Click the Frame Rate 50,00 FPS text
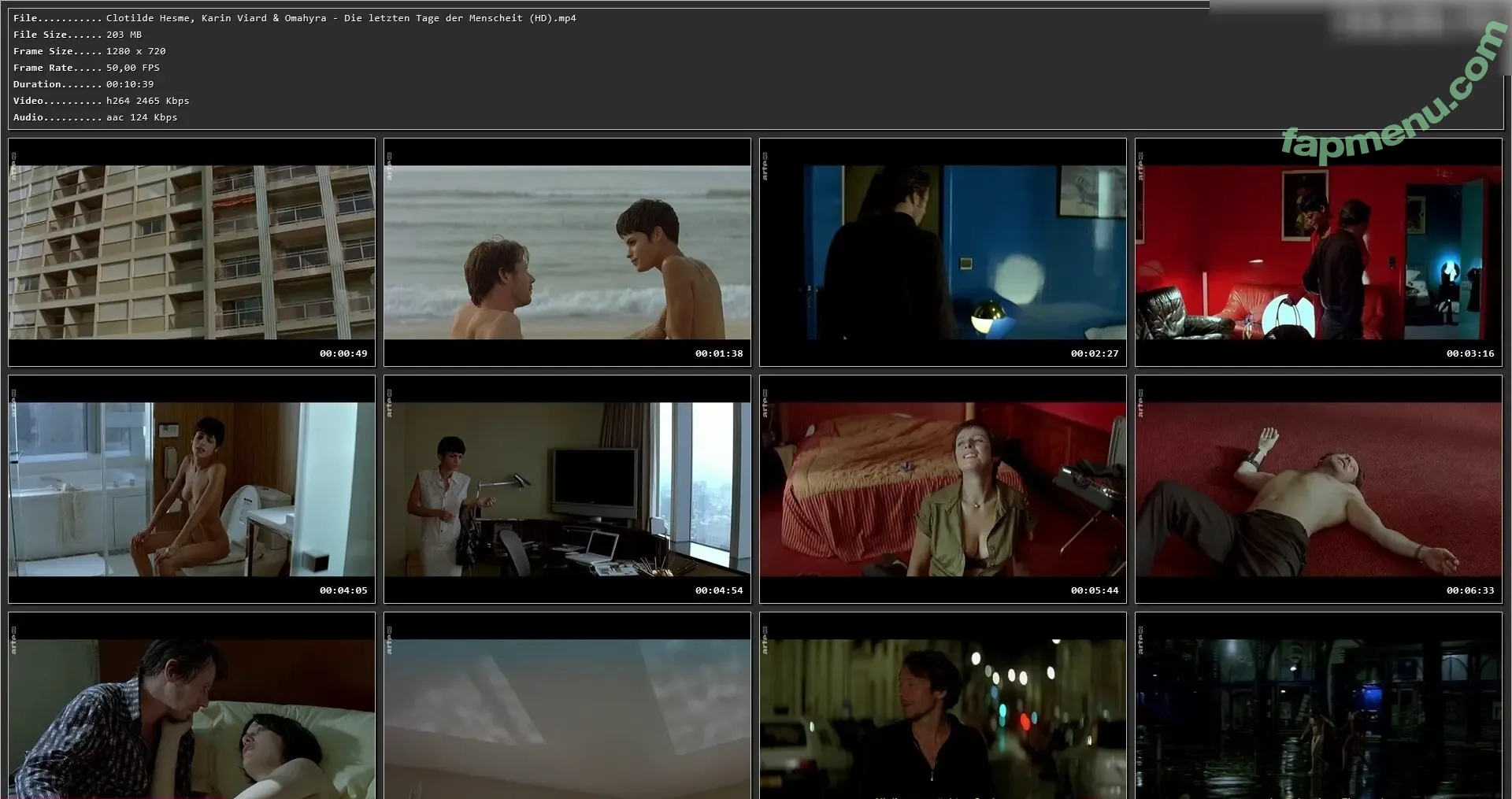 [x=86, y=68]
